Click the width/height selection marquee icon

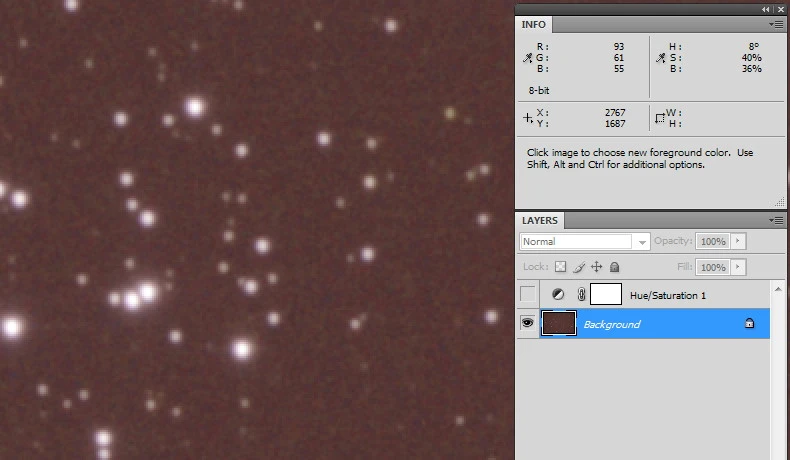(660, 118)
